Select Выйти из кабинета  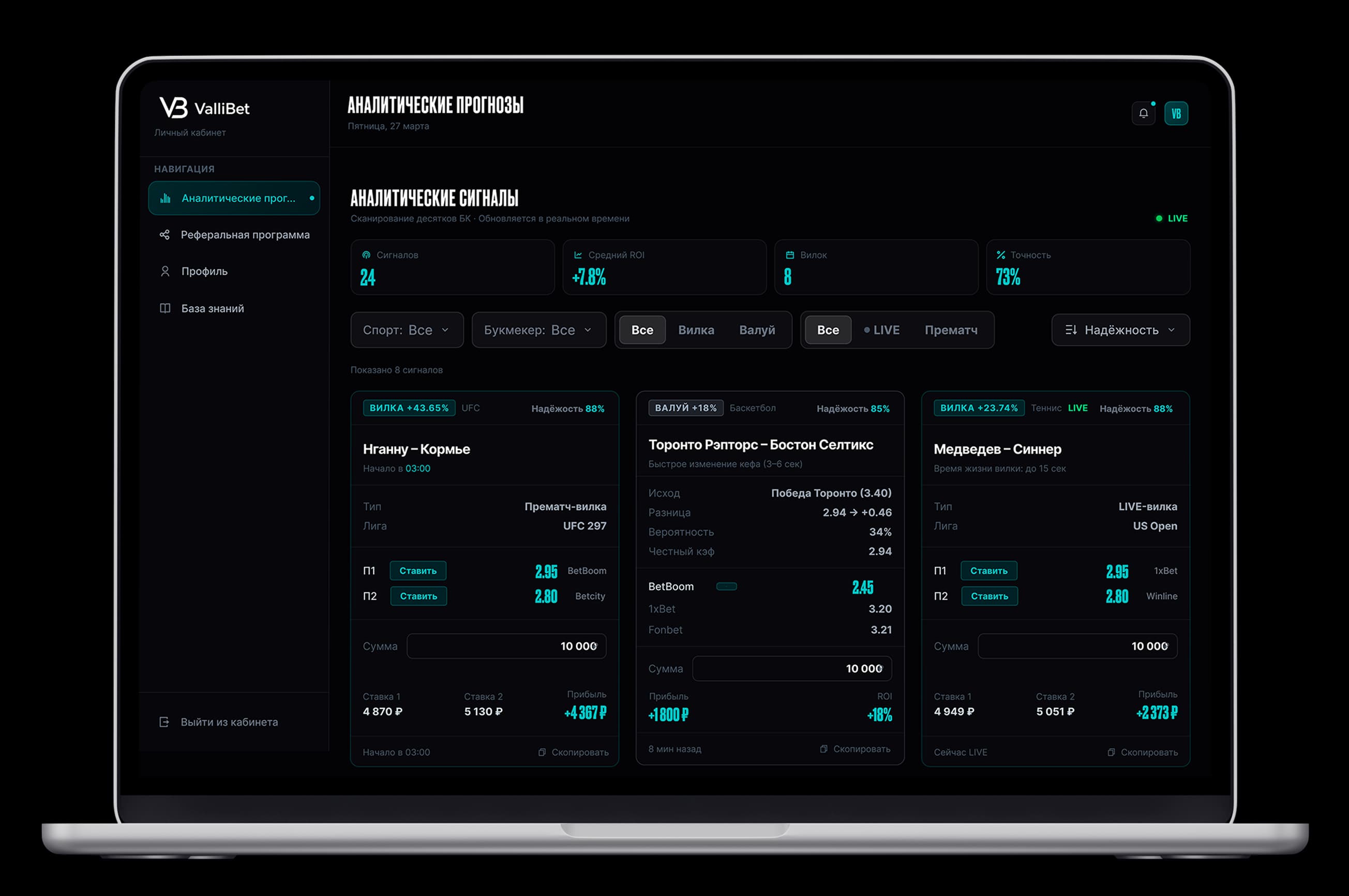(218, 722)
